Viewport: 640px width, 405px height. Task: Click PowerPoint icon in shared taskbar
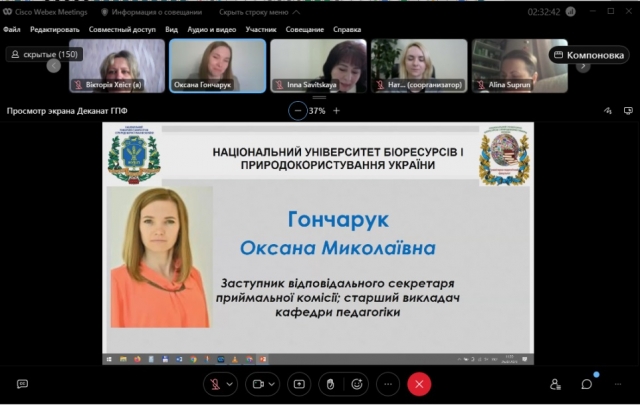(x=263, y=359)
